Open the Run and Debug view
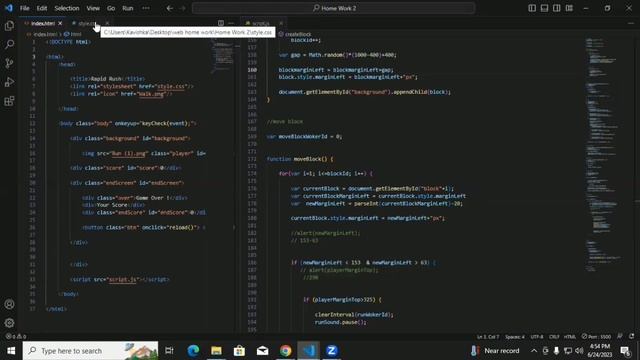The width and height of the screenshot is (640, 360). point(9,82)
